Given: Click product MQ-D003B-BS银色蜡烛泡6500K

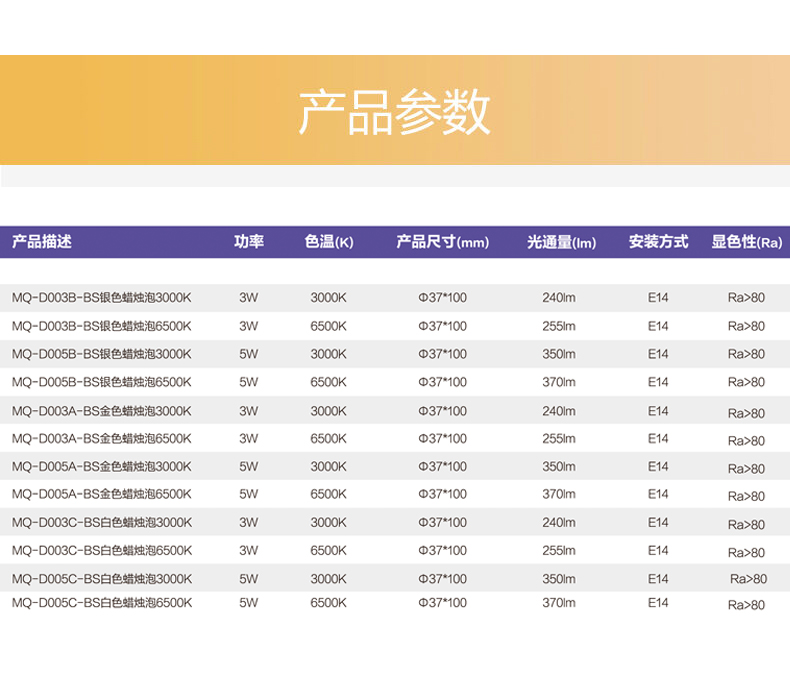Looking at the screenshot, I should pos(101,326).
